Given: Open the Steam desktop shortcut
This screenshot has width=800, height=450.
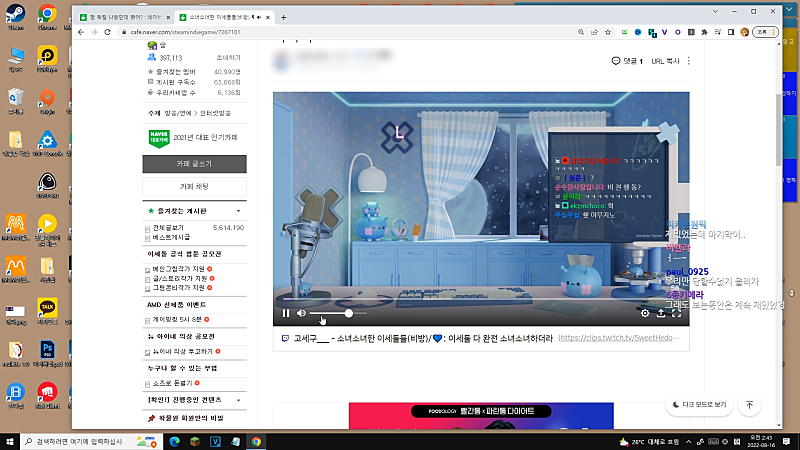Looking at the screenshot, I should 16,16.
